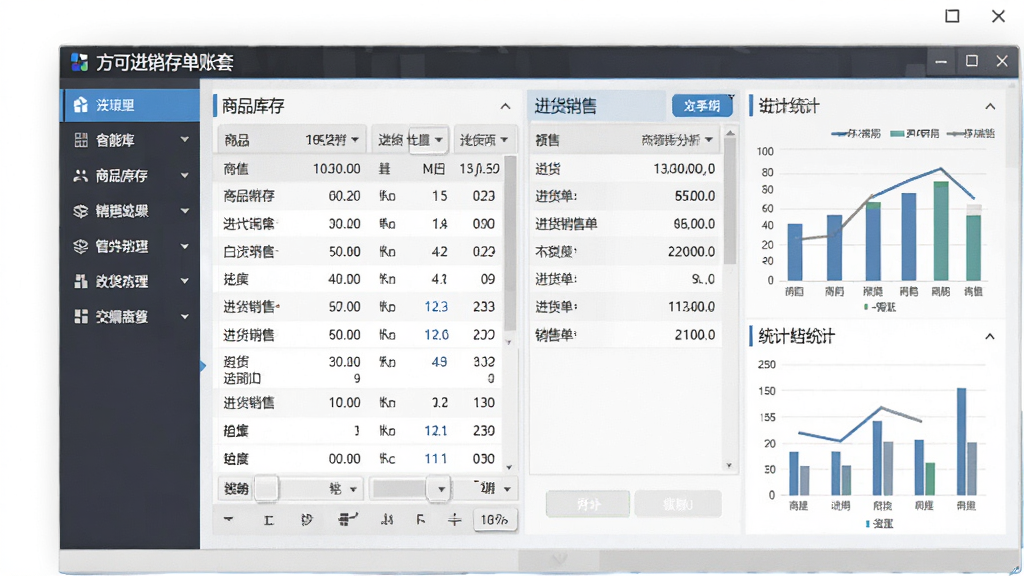Maximize the inner 方可进销存 window
The height and width of the screenshot is (576, 1024).
[x=972, y=61]
